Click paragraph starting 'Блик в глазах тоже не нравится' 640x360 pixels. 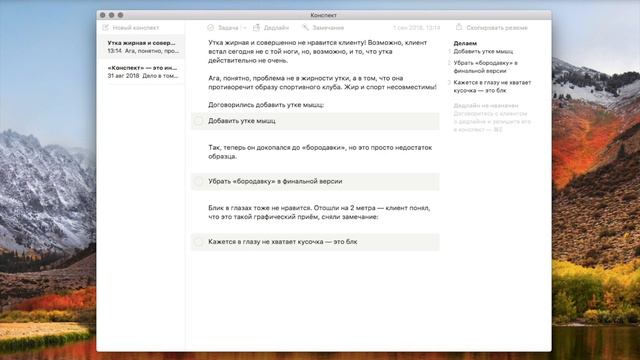pos(319,212)
